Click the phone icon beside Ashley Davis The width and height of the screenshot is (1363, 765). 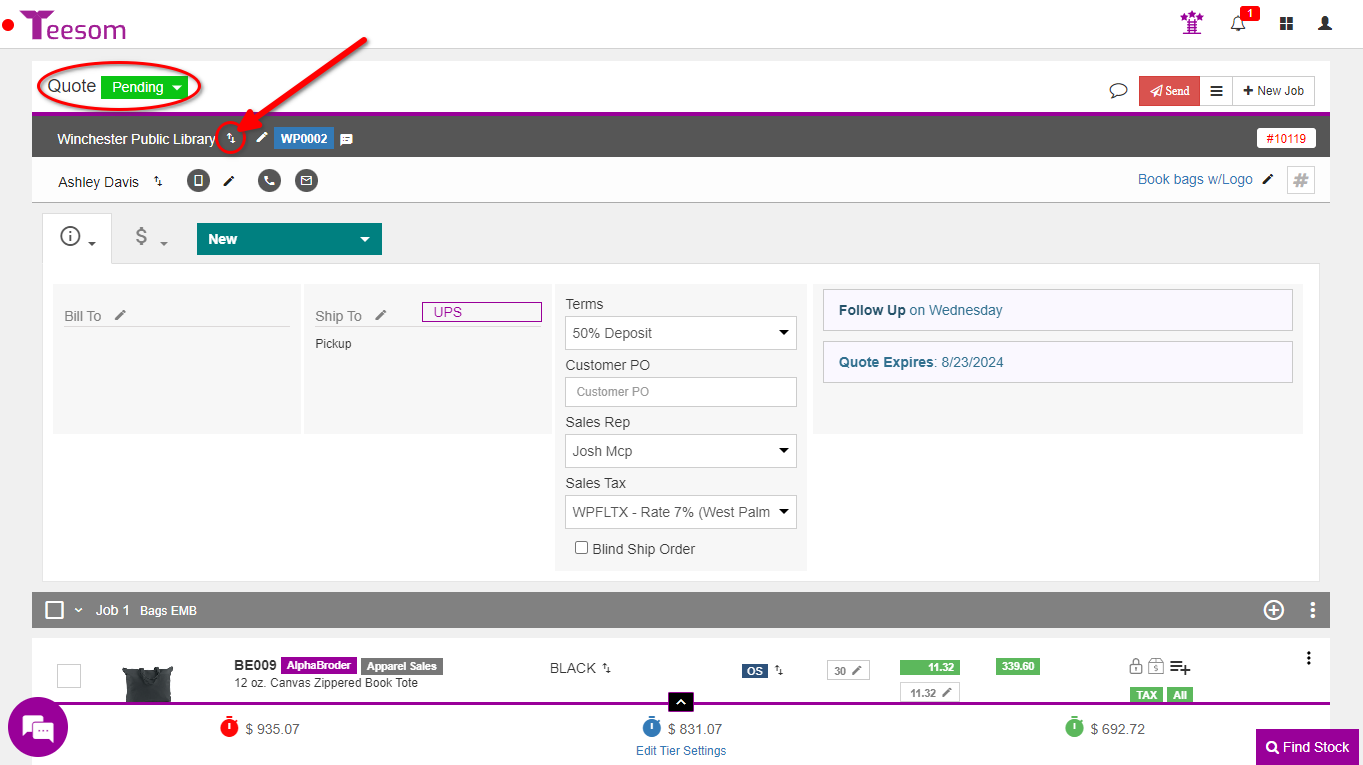coord(269,181)
